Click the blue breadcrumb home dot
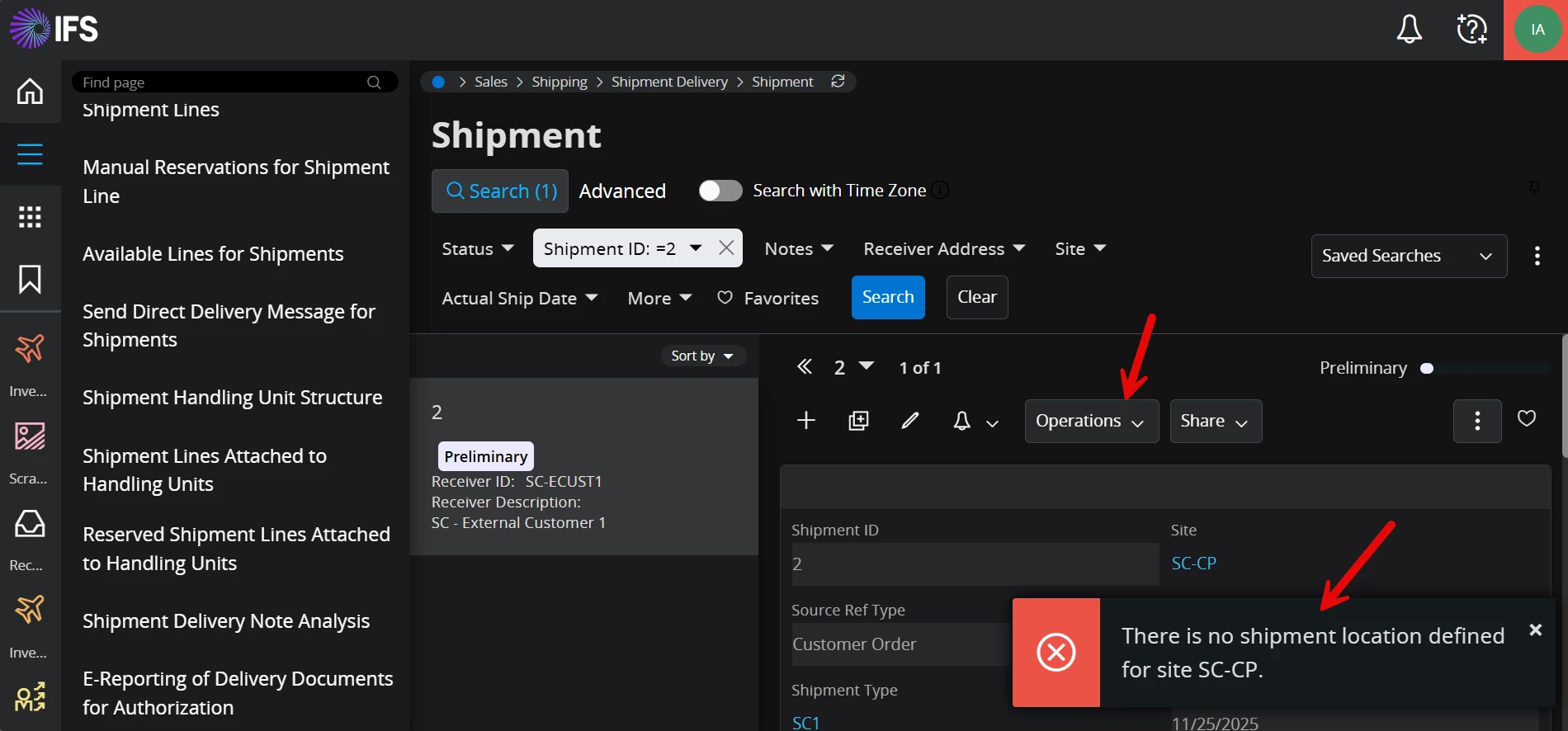 [x=438, y=82]
